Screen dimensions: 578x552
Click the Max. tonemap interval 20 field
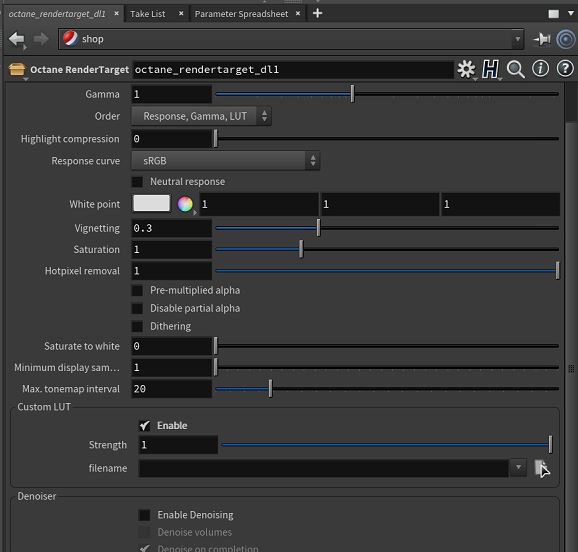pyautogui.click(x=172, y=389)
